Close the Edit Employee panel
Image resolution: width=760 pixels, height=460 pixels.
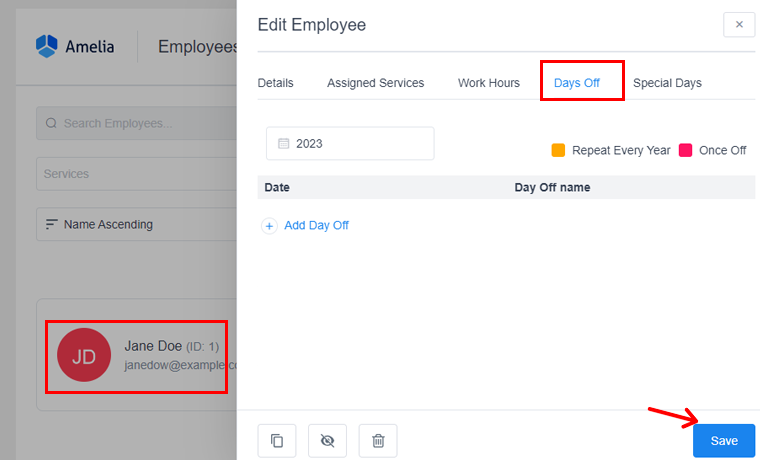tap(739, 24)
